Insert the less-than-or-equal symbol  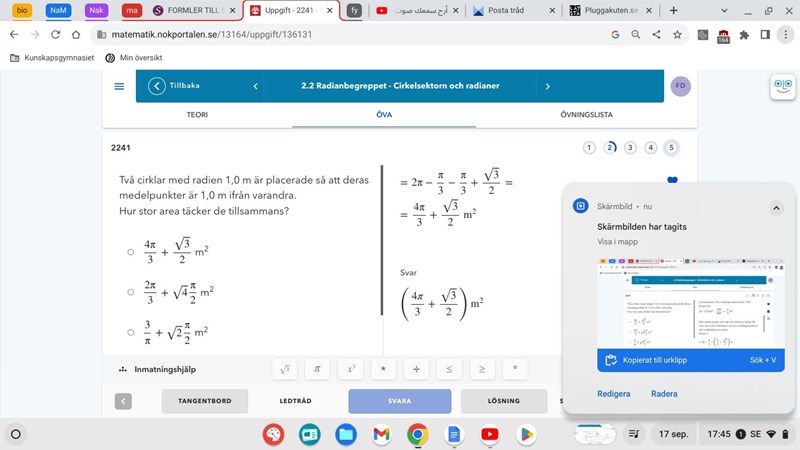tap(449, 369)
